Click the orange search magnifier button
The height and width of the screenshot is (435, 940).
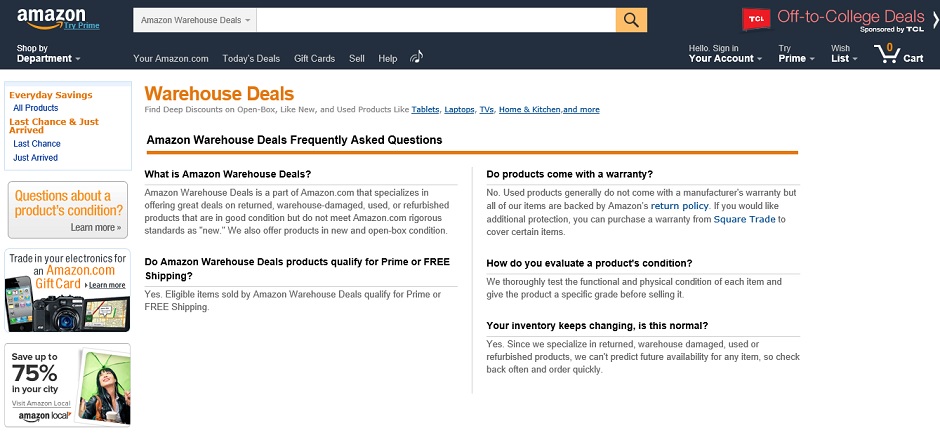[x=631, y=20]
